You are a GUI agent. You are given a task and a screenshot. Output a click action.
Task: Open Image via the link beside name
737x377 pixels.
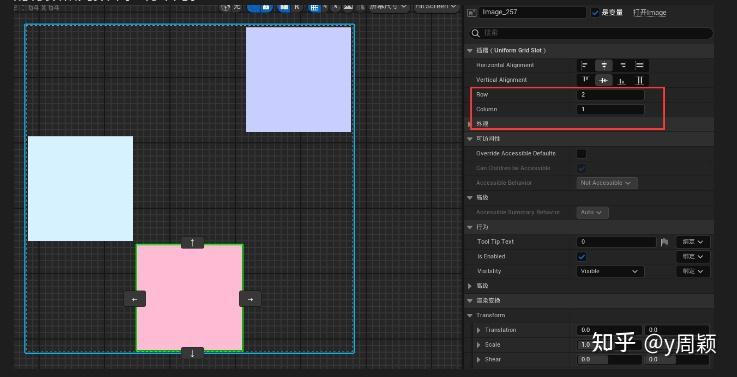tap(650, 13)
